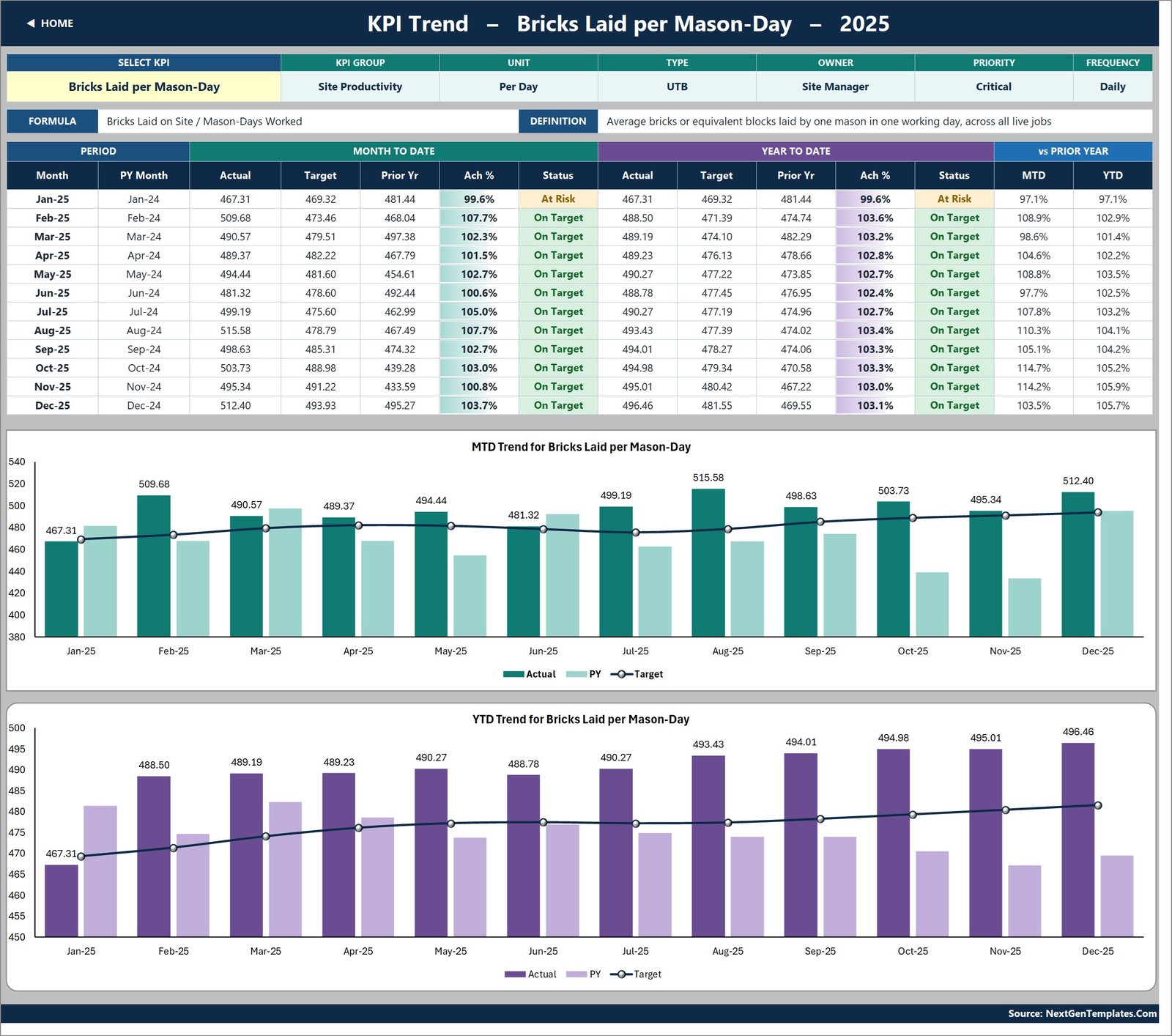1172x1036 pixels.
Task: Click the UTB type cell
Action: [x=677, y=86]
